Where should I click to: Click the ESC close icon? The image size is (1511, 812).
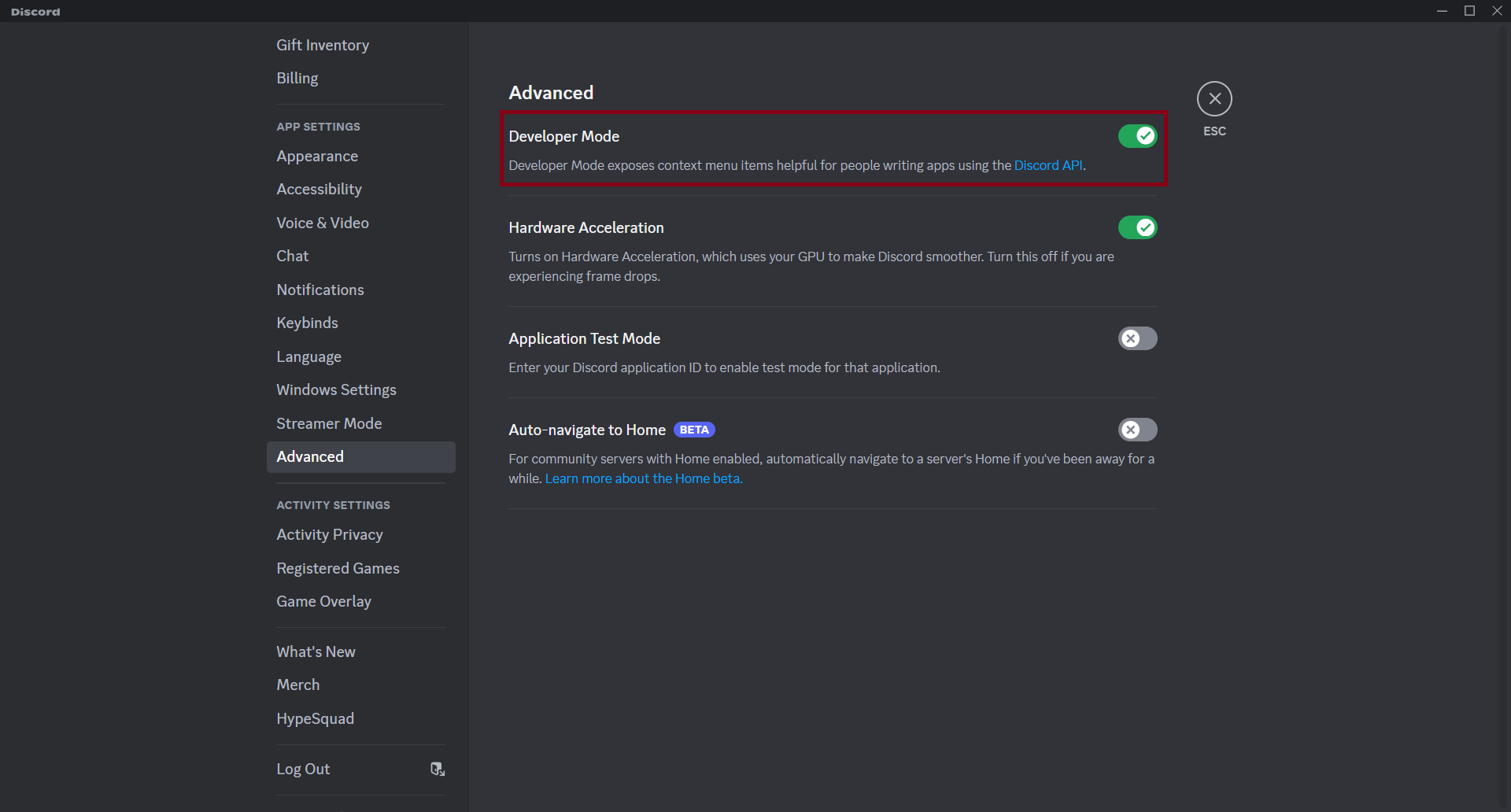1214,98
